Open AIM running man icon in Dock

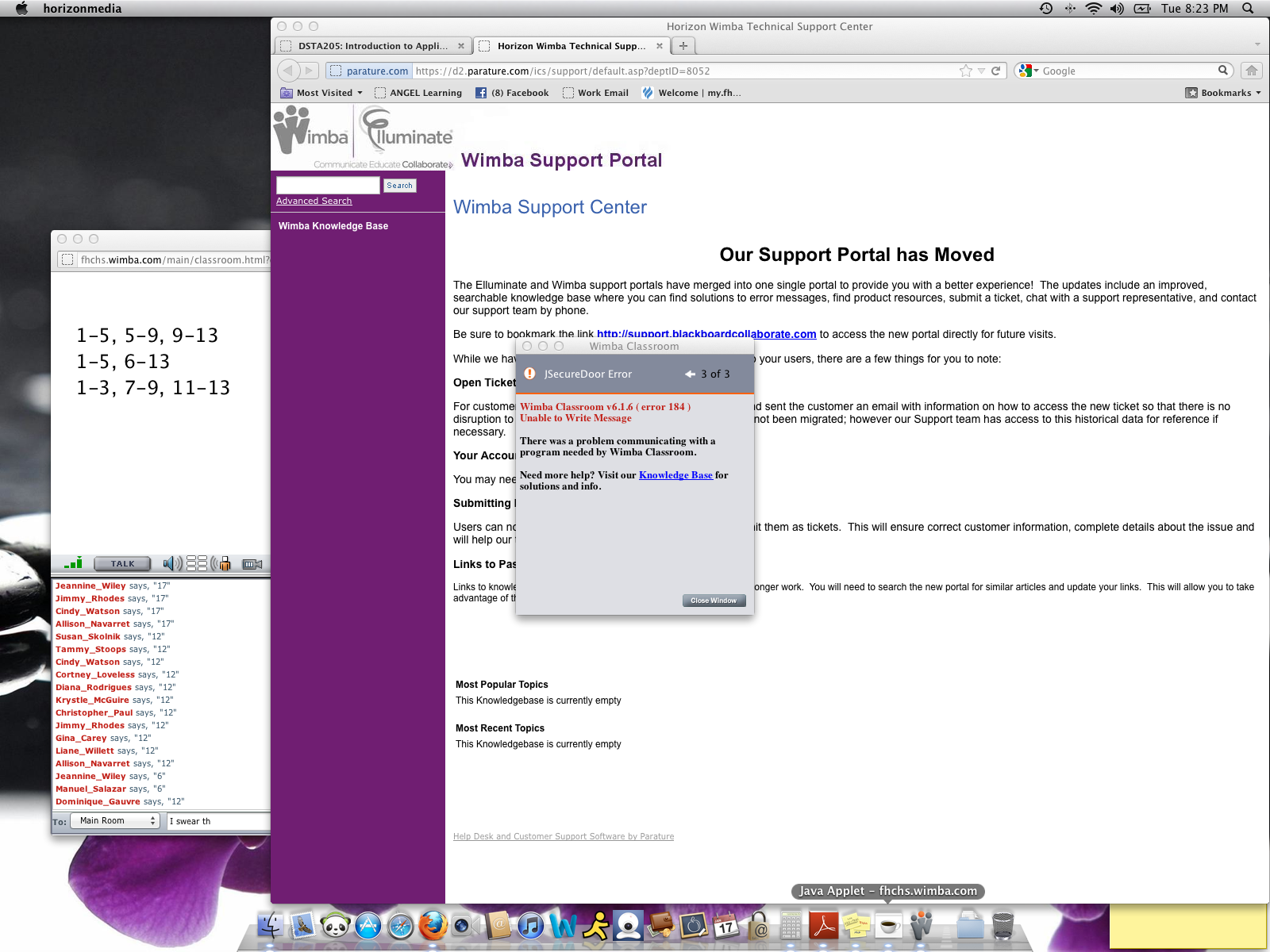click(596, 926)
